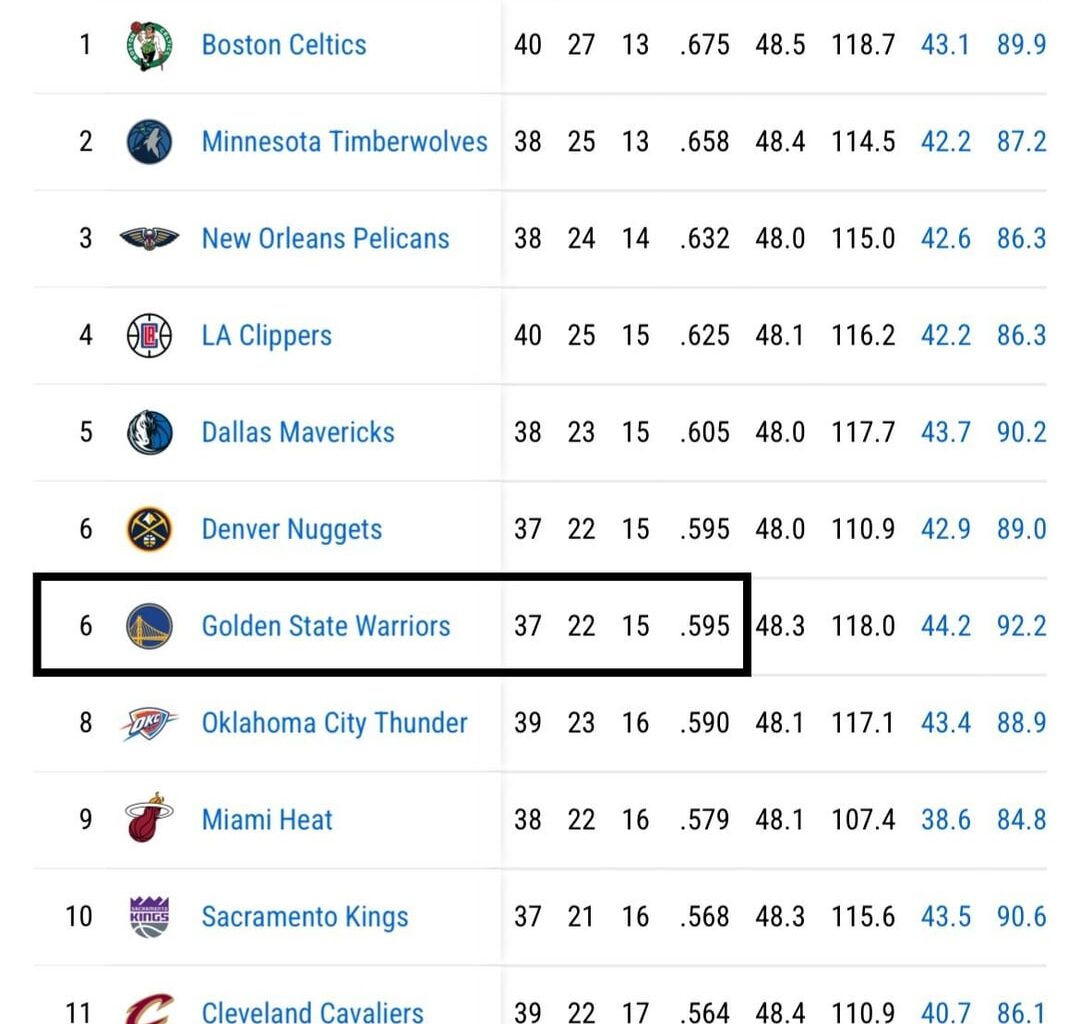The width and height of the screenshot is (1080, 1024).
Task: Click the Denver Nuggets logo
Action: click(148, 529)
